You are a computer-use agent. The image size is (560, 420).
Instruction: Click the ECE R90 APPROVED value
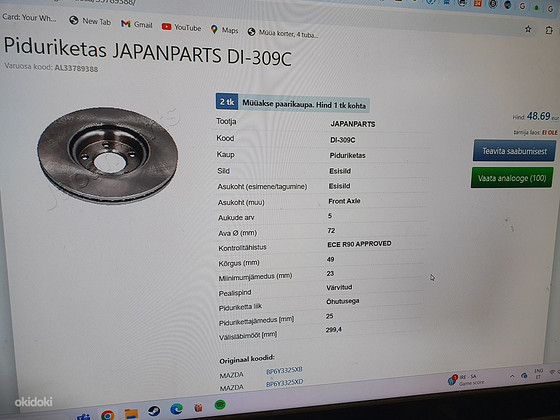359,244
